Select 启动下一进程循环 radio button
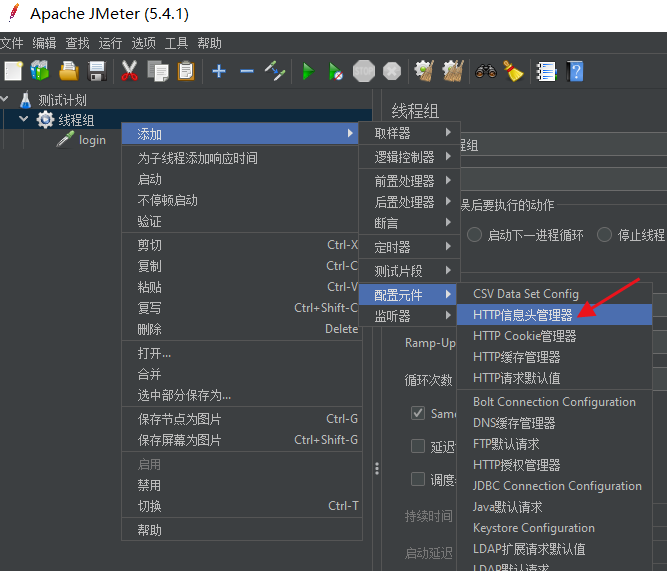The image size is (667, 571). (x=474, y=235)
